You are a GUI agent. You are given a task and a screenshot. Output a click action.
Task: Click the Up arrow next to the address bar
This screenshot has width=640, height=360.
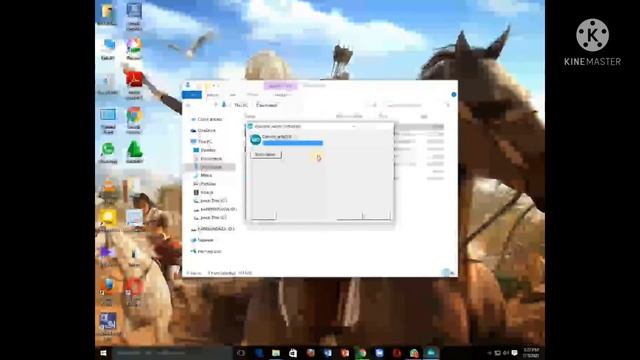coord(216,105)
